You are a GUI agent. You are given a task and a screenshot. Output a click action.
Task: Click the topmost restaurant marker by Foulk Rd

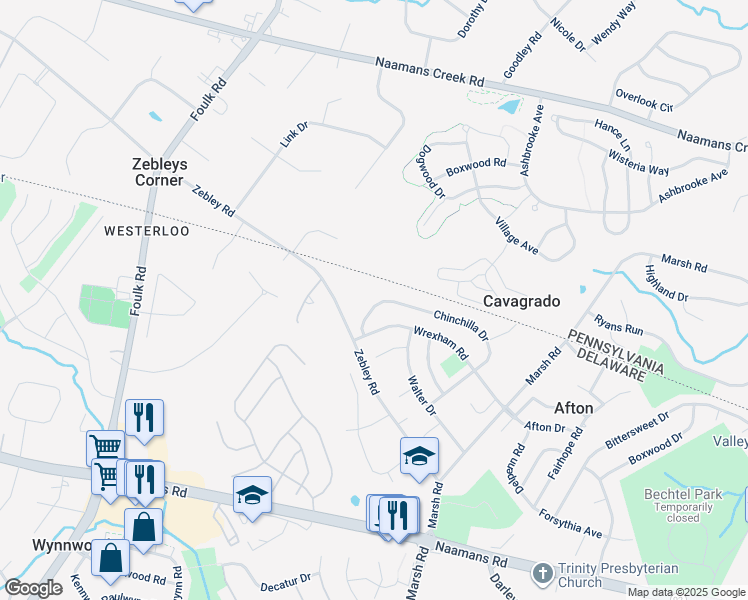pos(144,420)
